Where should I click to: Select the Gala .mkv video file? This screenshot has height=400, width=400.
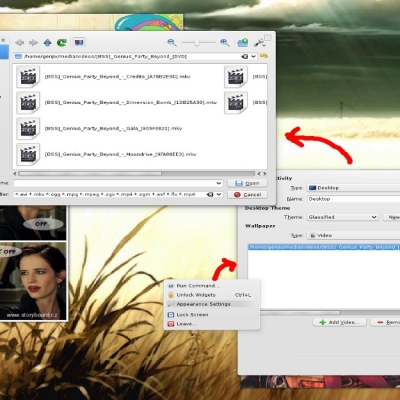point(99,128)
